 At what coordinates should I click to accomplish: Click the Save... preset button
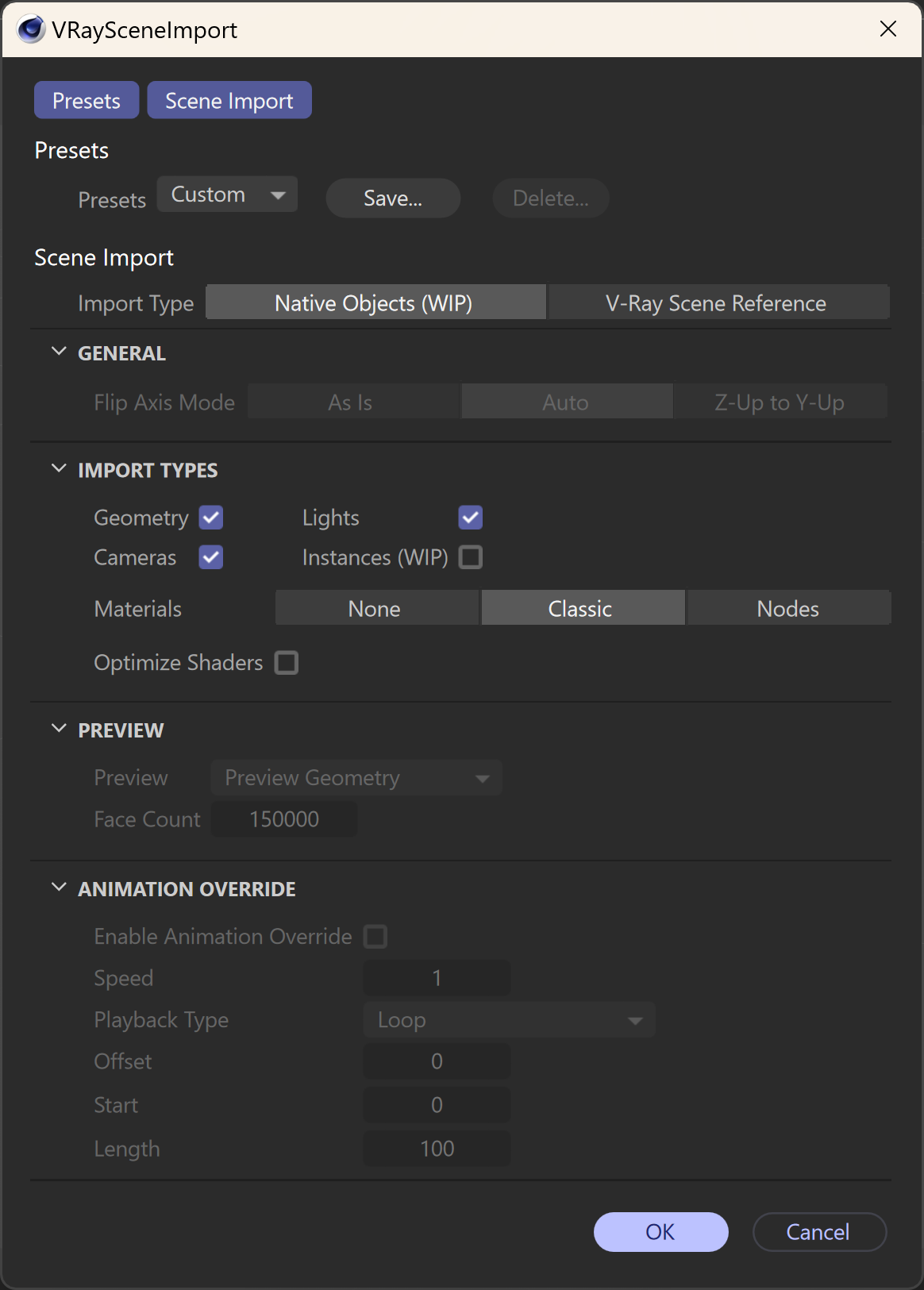click(393, 198)
